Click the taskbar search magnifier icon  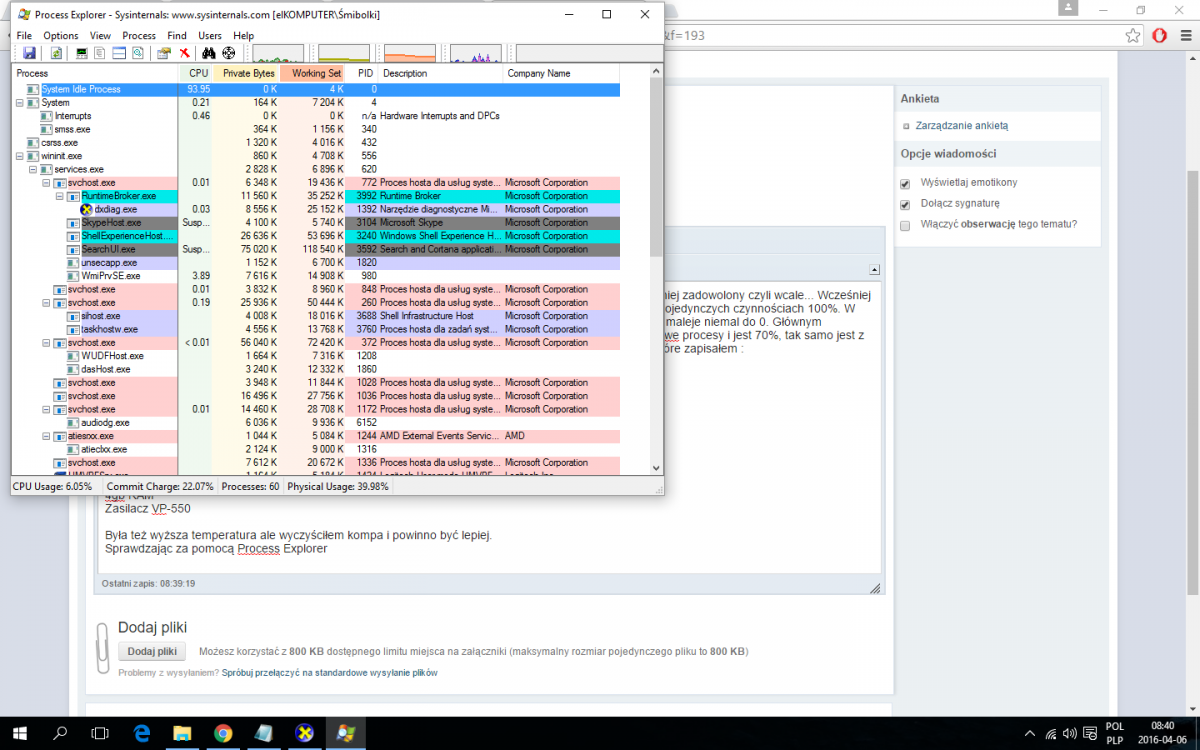(59, 733)
